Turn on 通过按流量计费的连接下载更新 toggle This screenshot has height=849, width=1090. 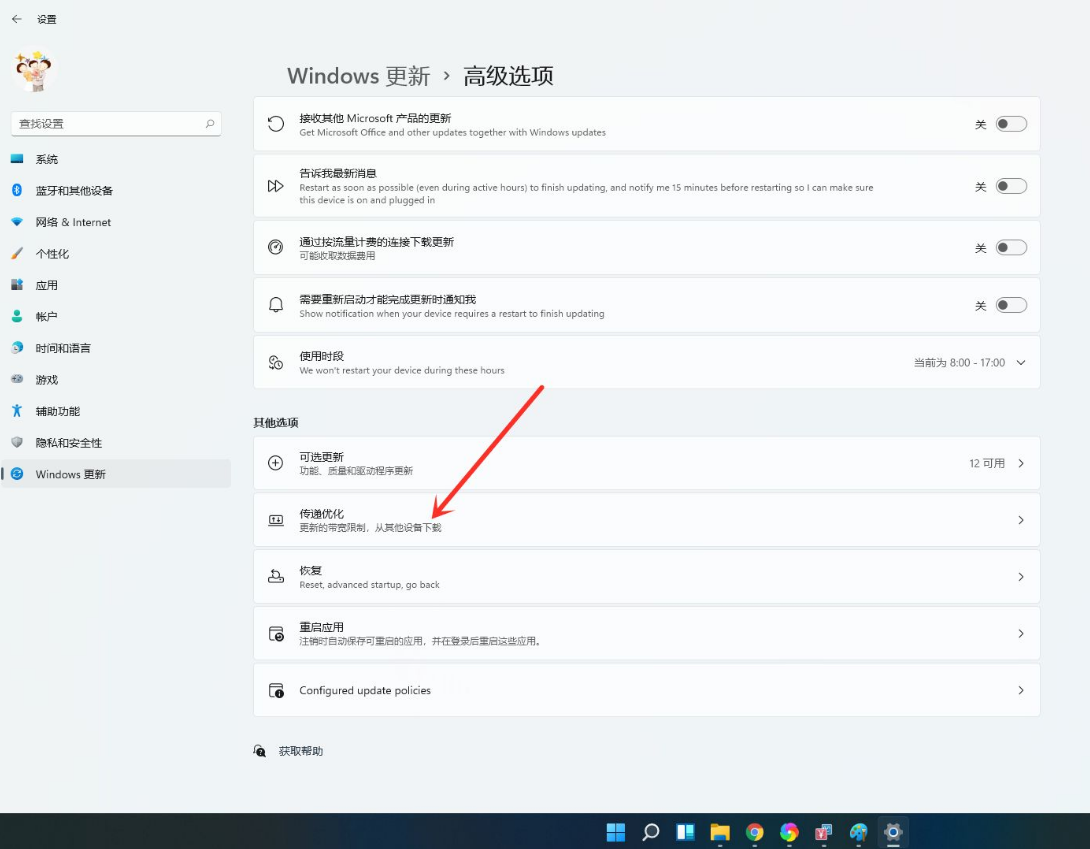tap(1011, 248)
